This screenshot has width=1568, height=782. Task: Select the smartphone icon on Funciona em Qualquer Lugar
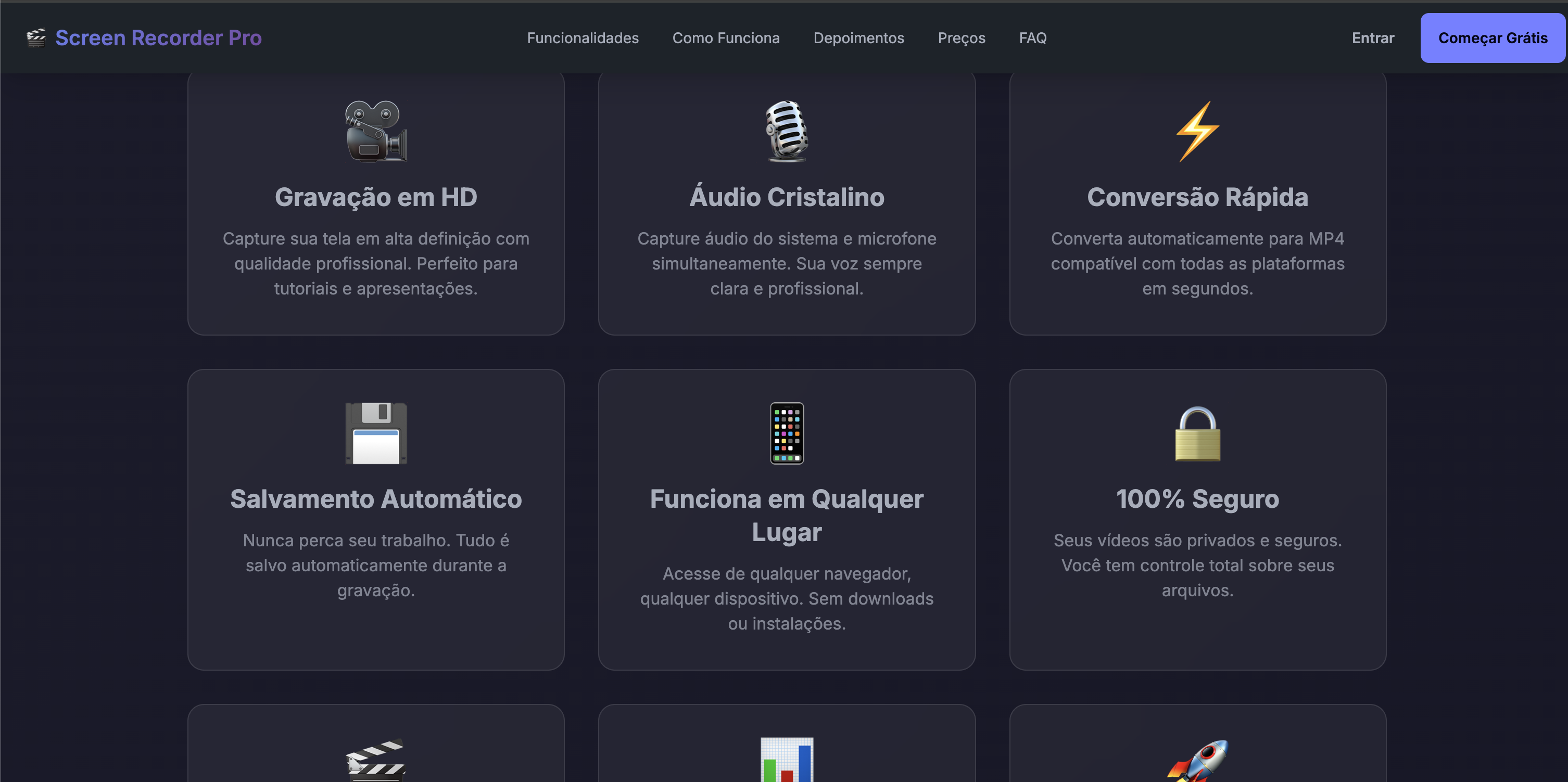(x=787, y=433)
